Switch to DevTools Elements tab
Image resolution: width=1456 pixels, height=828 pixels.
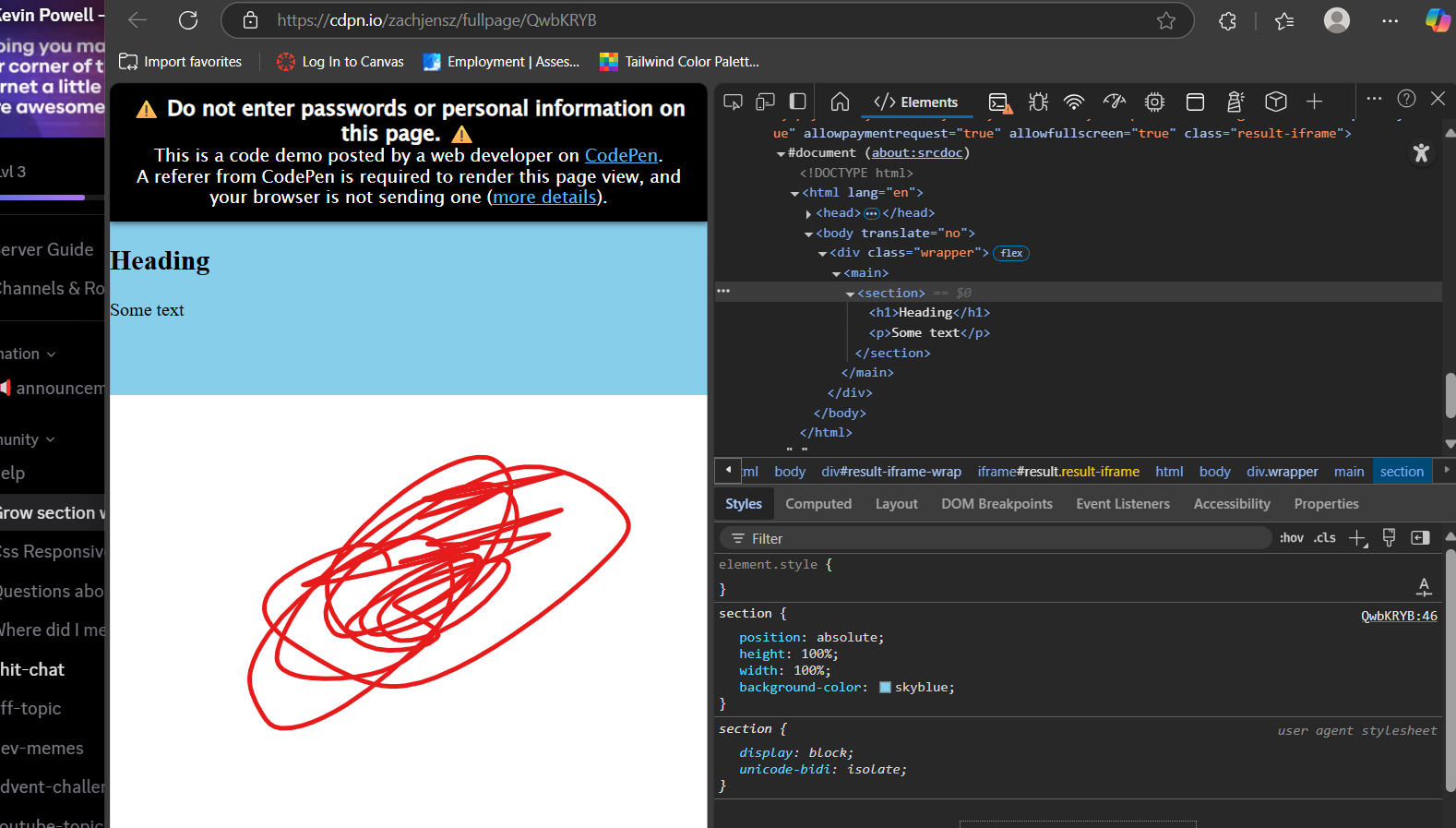[x=916, y=102]
